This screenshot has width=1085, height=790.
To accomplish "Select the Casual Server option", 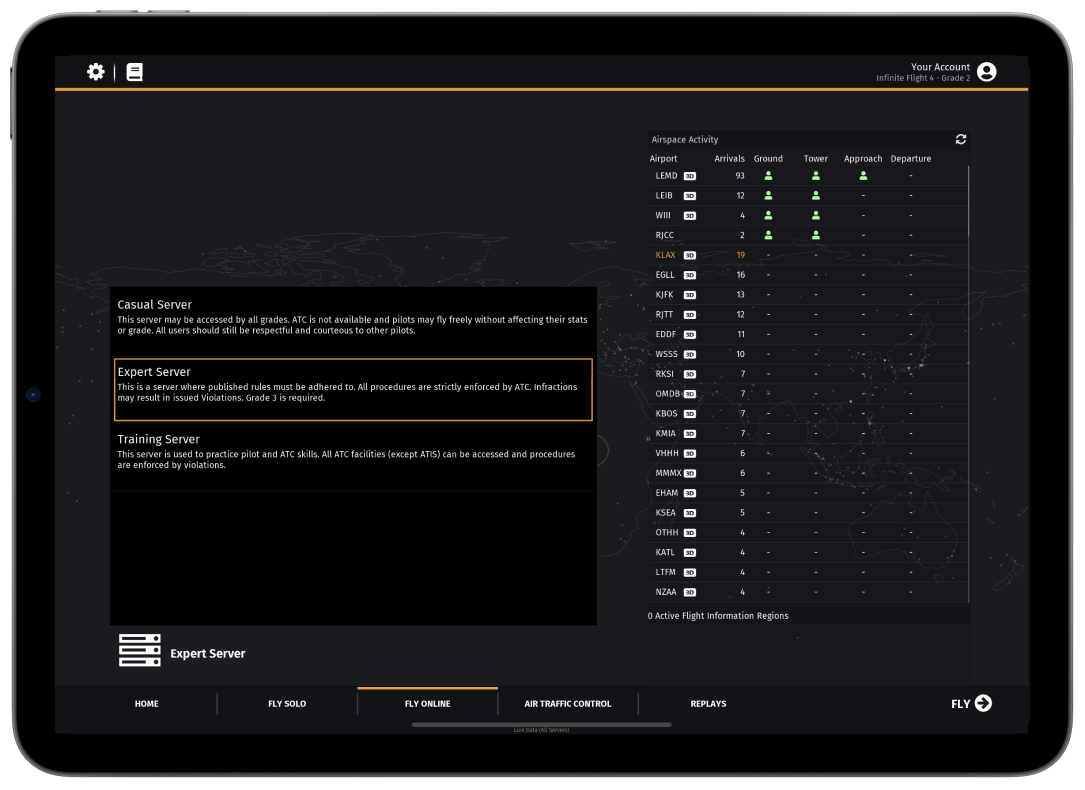I will (352, 317).
